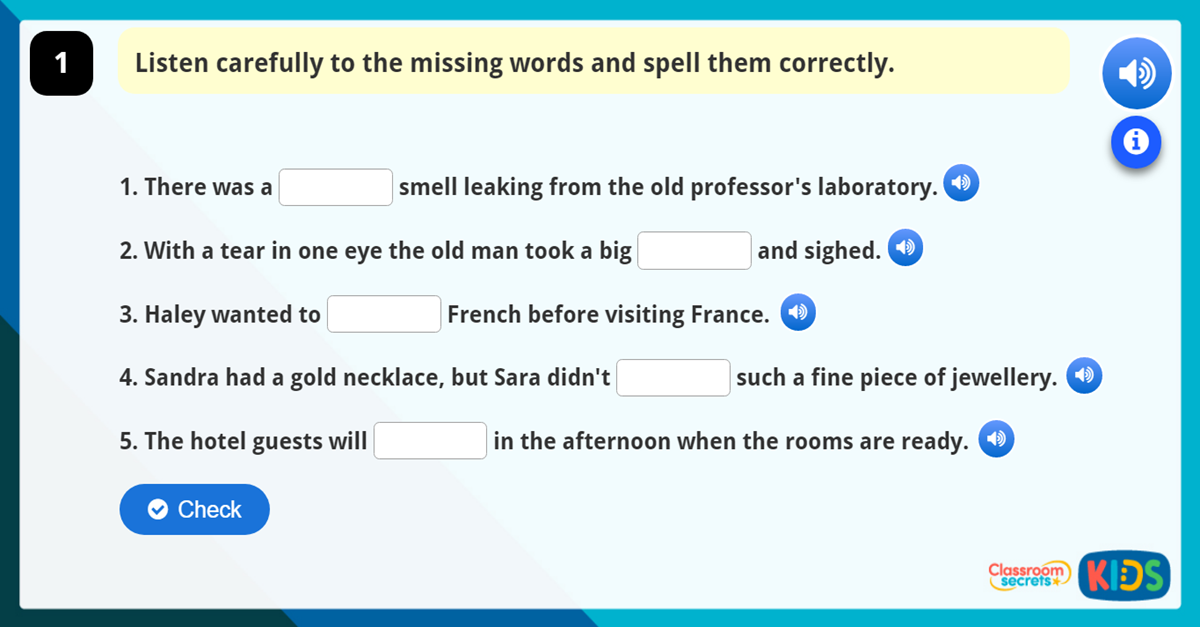Play audio for sentence 4 about gold necklace
The width and height of the screenshot is (1200, 627).
[x=1084, y=376]
